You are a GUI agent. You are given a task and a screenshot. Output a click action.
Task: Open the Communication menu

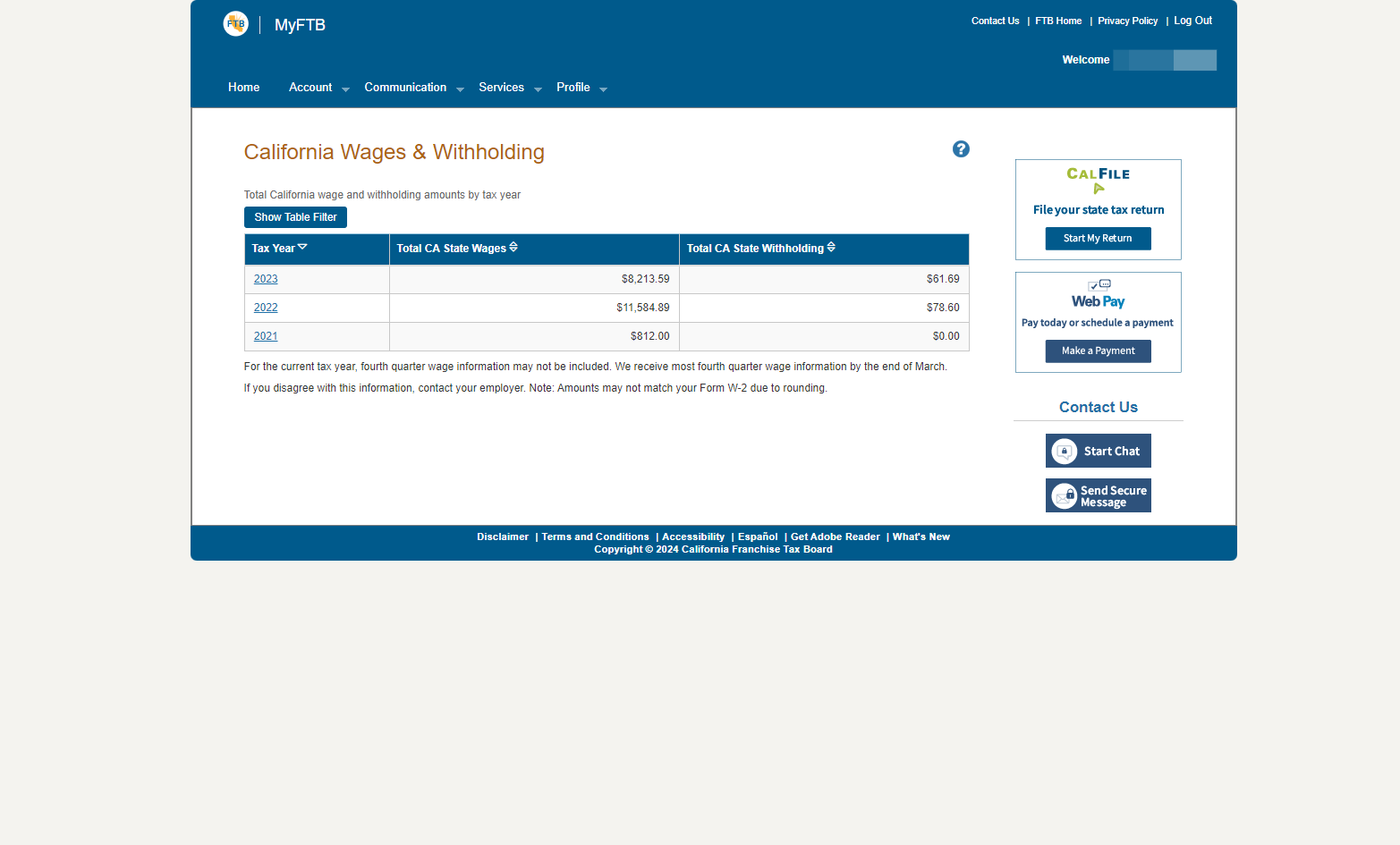tap(405, 88)
